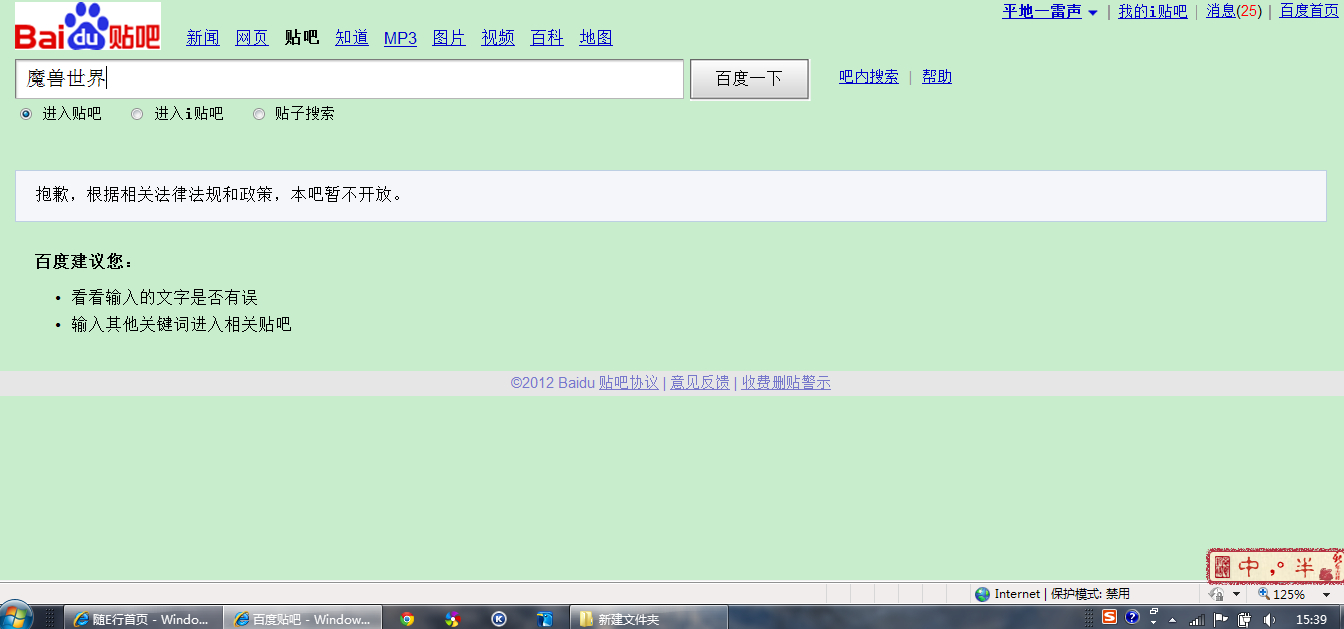
Task: Open the 吧内搜索 link
Action: [869, 77]
